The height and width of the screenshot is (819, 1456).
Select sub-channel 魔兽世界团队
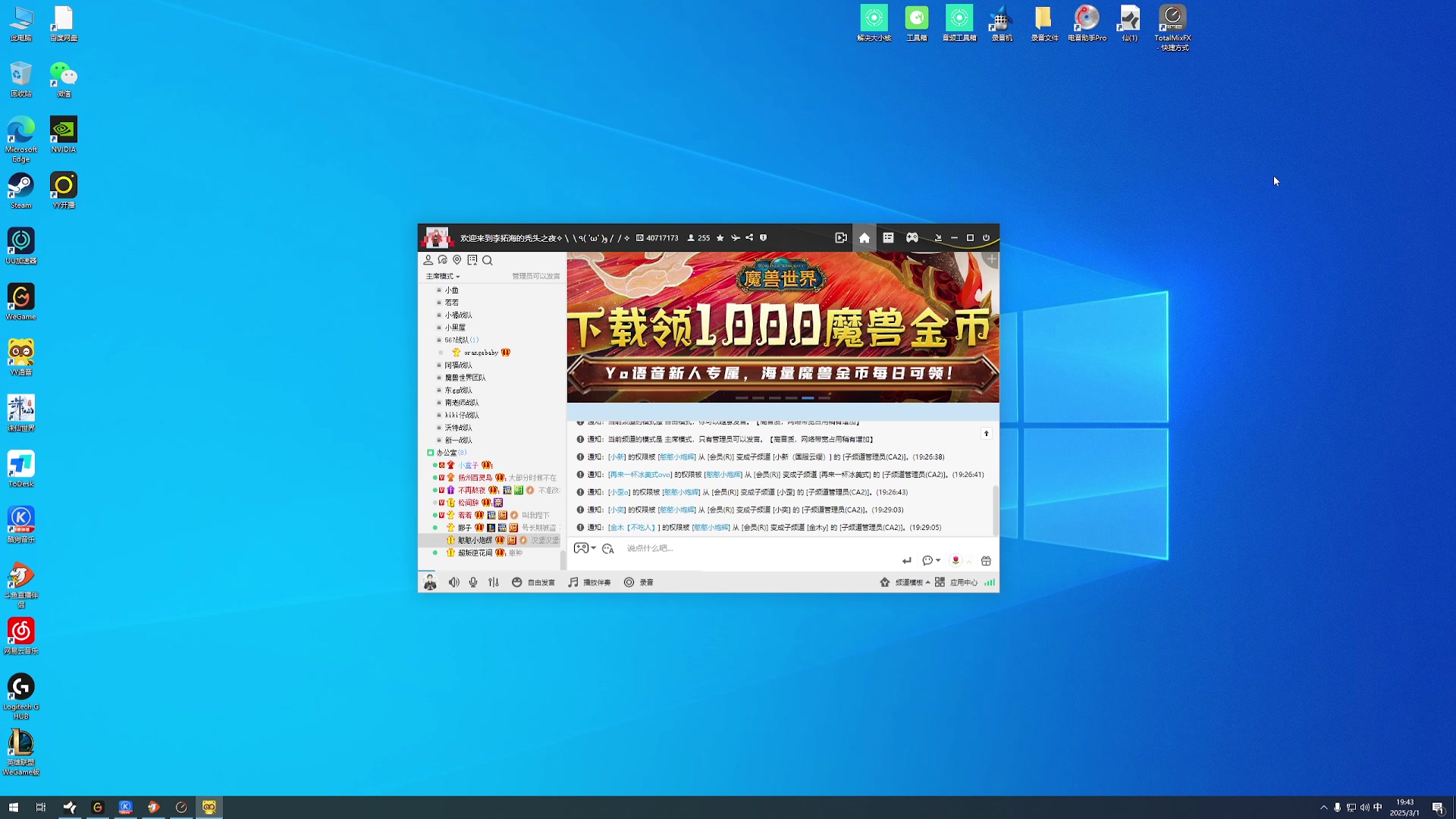coord(465,378)
